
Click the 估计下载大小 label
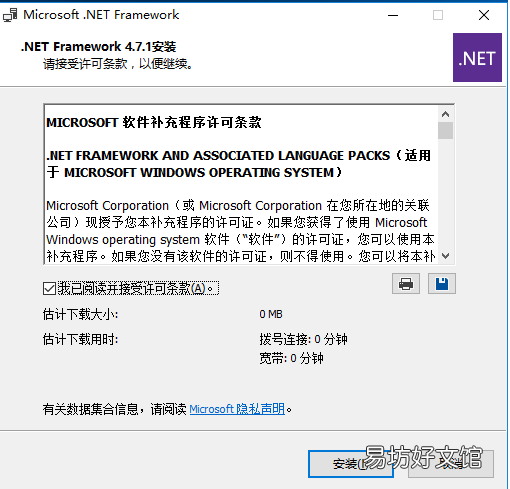(80, 314)
